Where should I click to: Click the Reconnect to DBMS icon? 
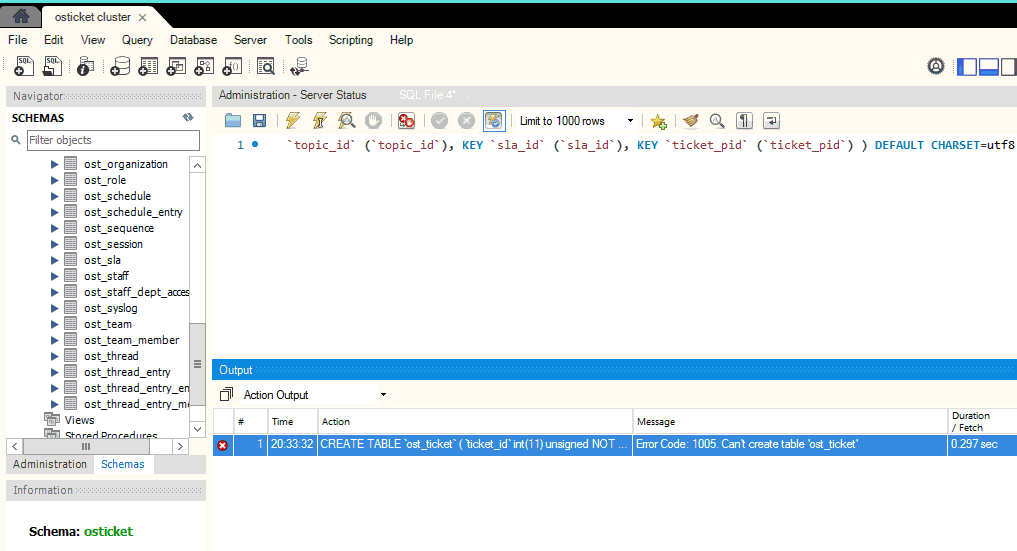click(298, 67)
